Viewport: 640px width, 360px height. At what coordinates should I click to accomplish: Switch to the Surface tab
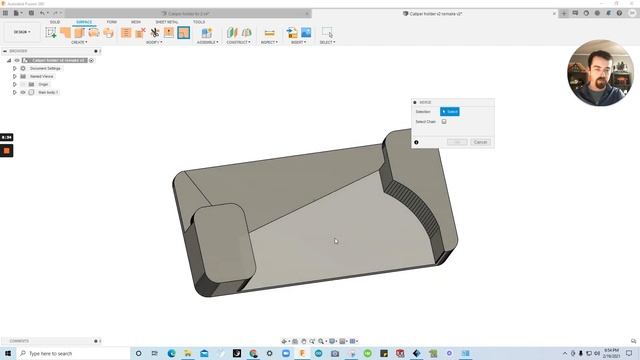(x=84, y=22)
